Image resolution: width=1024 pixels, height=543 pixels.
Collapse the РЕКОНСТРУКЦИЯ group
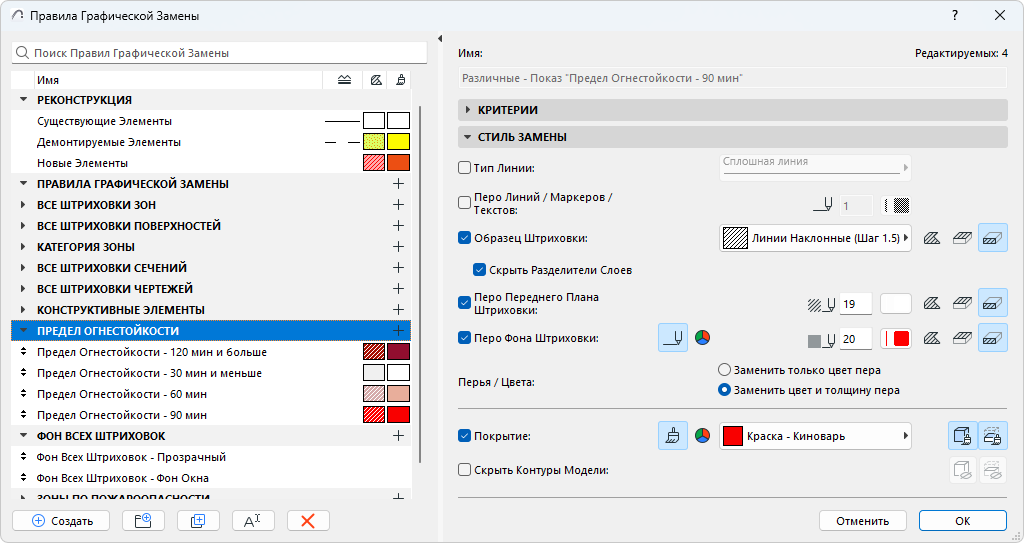pos(24,100)
